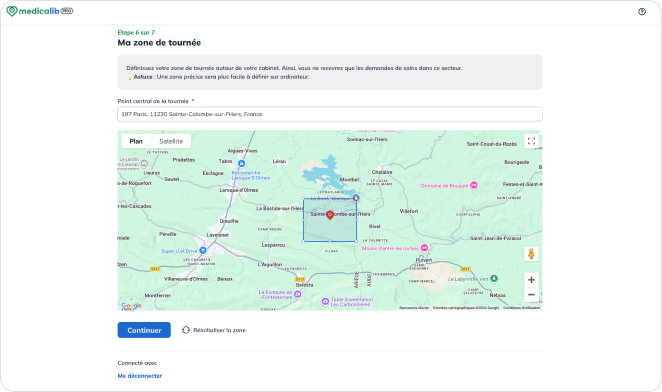Viewport: 662px width, 392px height.
Task: Click the Me déconnecter link
Action: click(x=140, y=376)
